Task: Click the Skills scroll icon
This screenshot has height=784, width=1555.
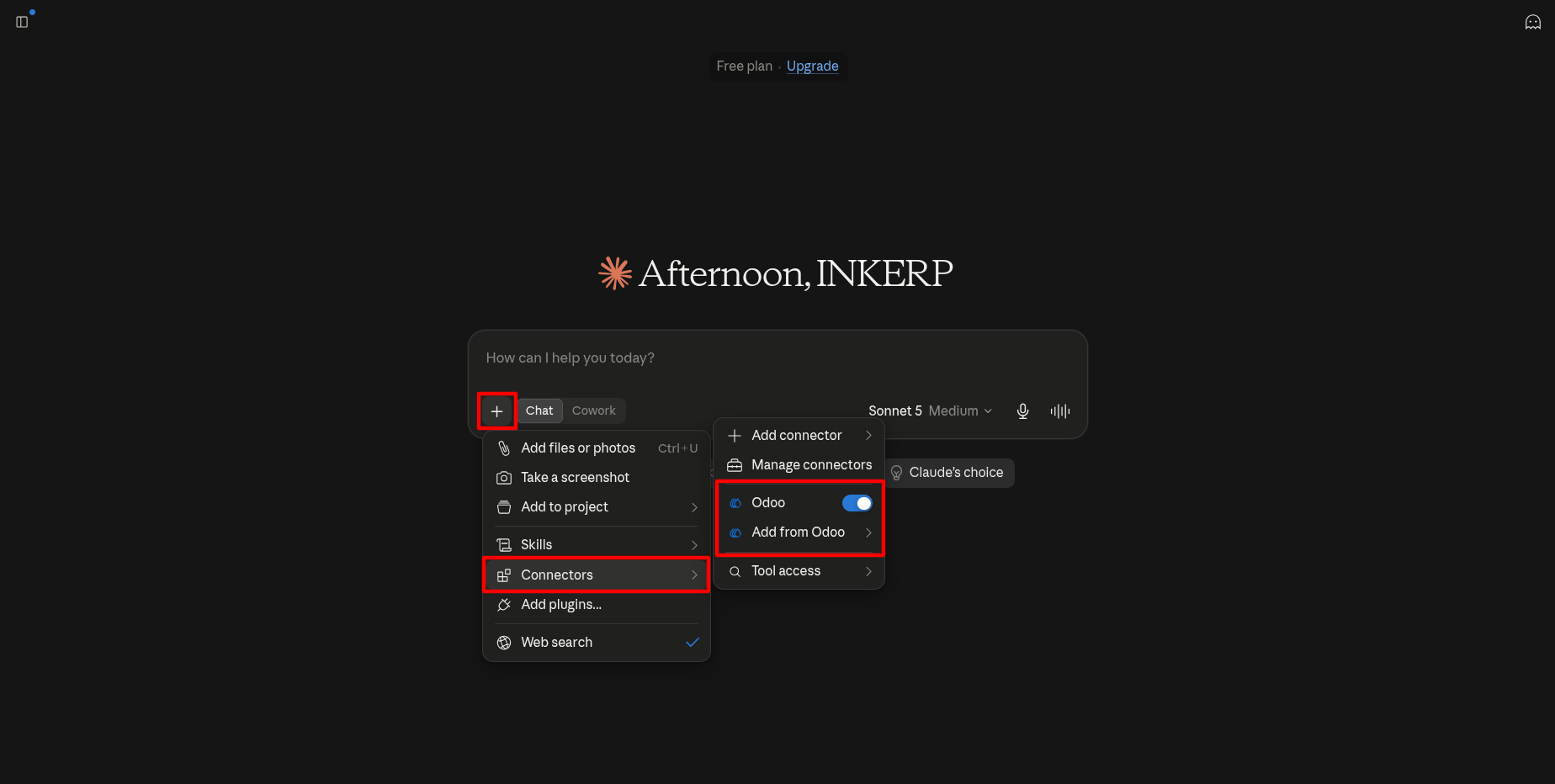Action: pyautogui.click(x=504, y=545)
